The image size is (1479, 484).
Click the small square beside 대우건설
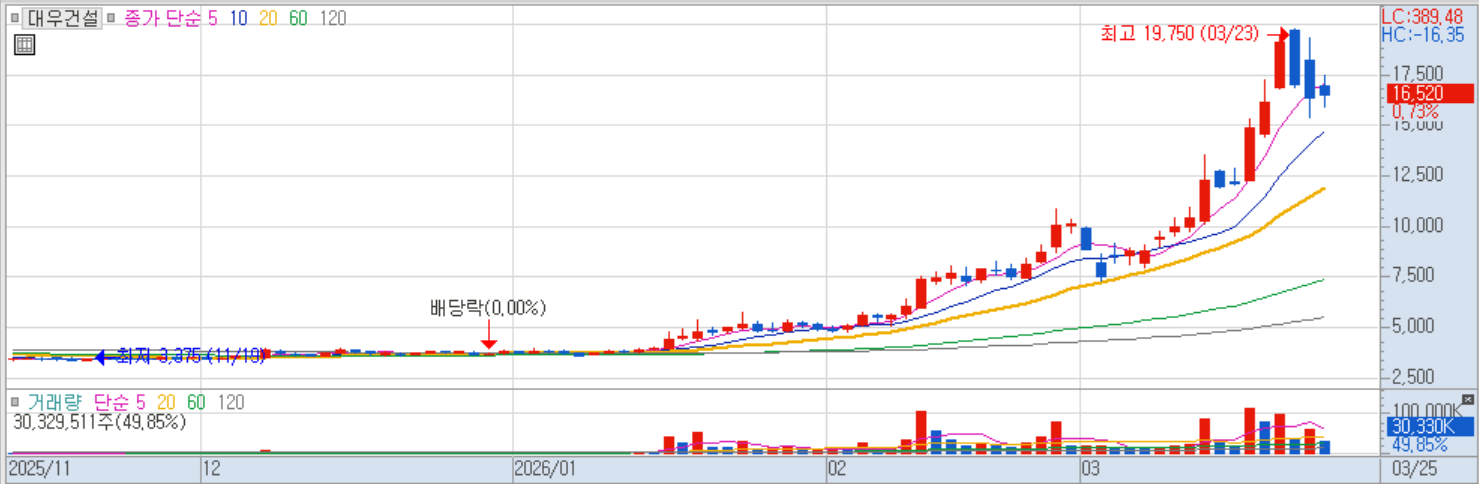(15, 18)
